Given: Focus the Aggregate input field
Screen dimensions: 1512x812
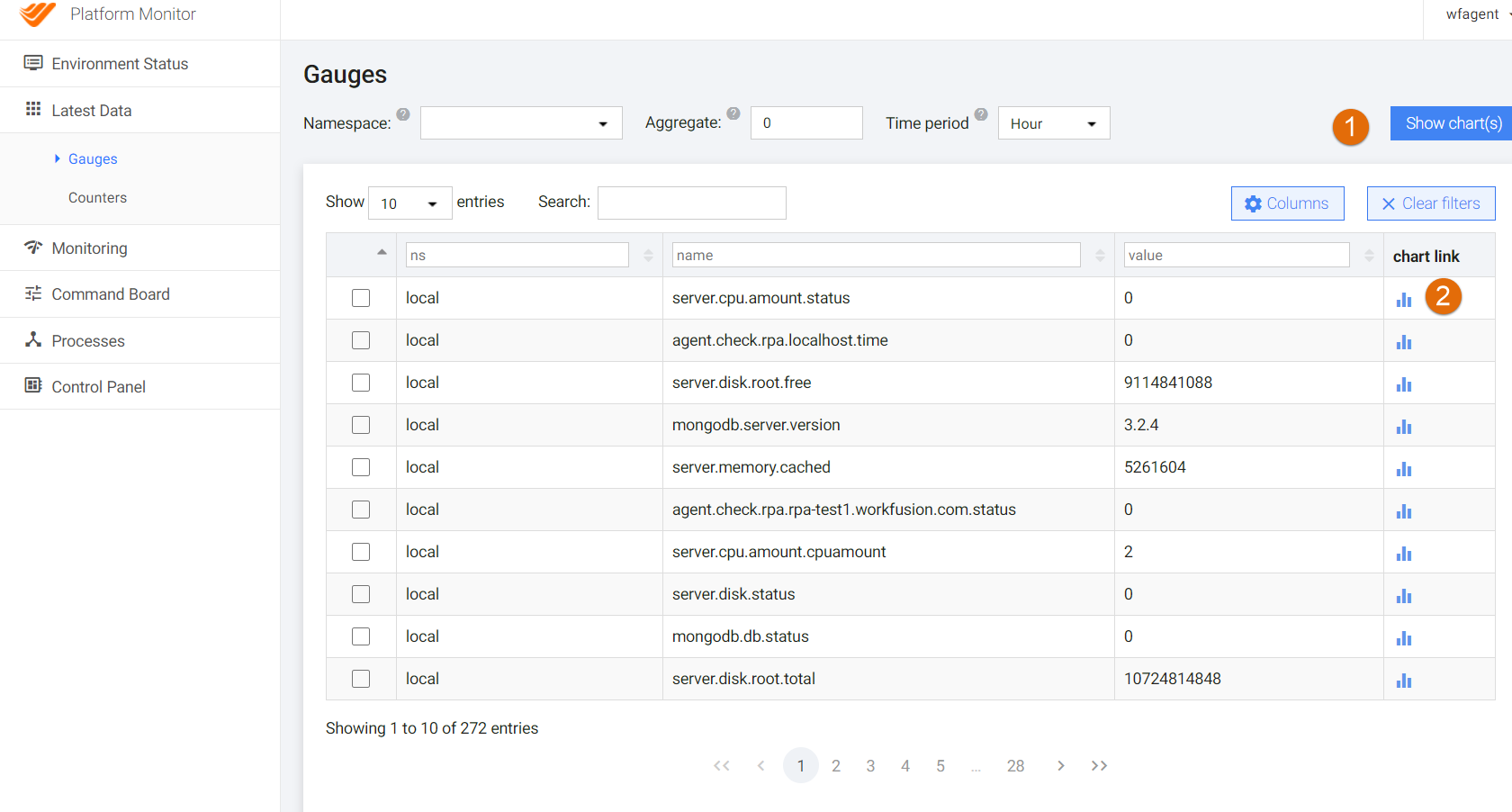Looking at the screenshot, I should (x=806, y=123).
